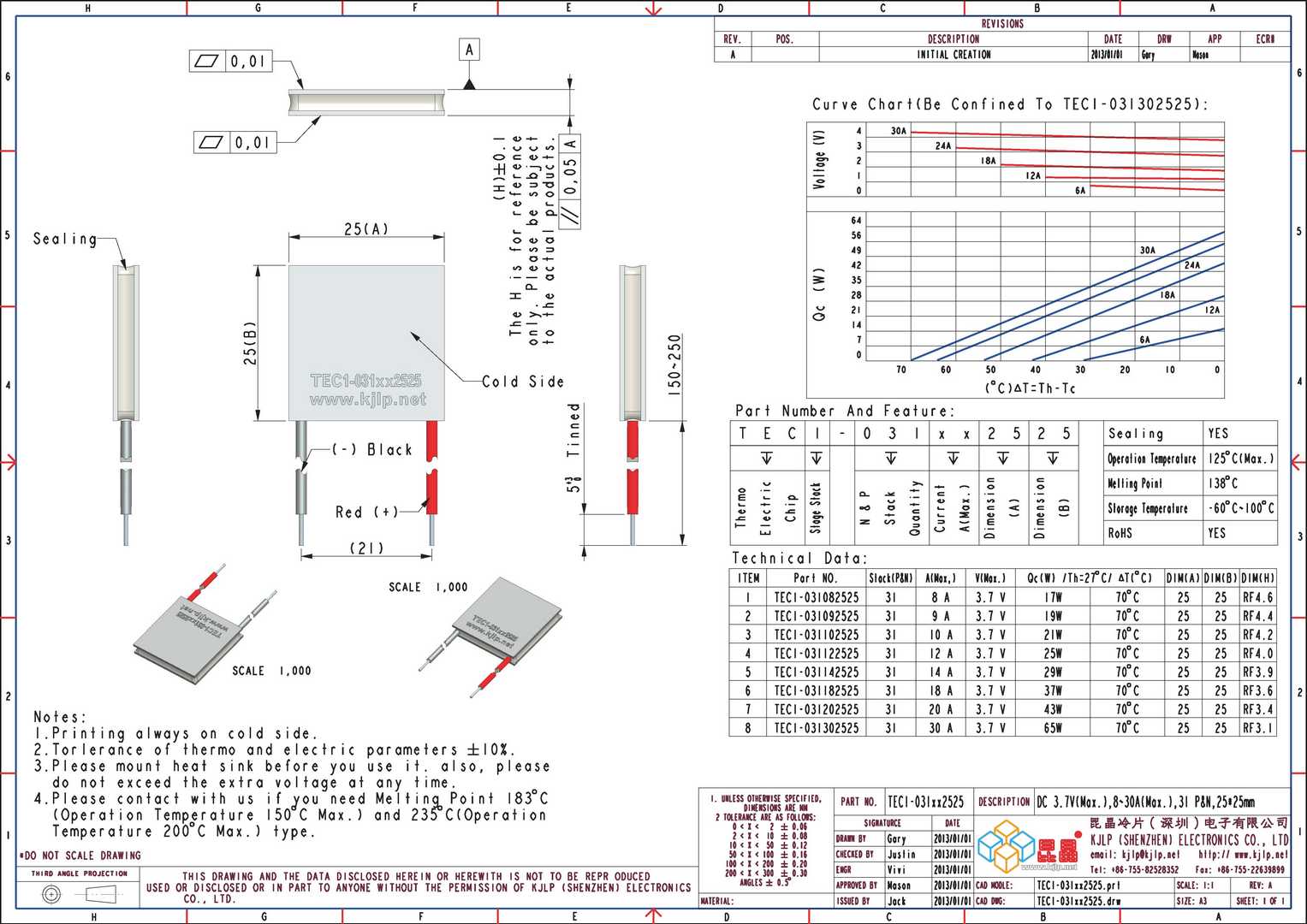Image resolution: width=1307 pixels, height=924 pixels.
Task: Select part number TEC1-031092525 in table
Action: click(x=816, y=616)
